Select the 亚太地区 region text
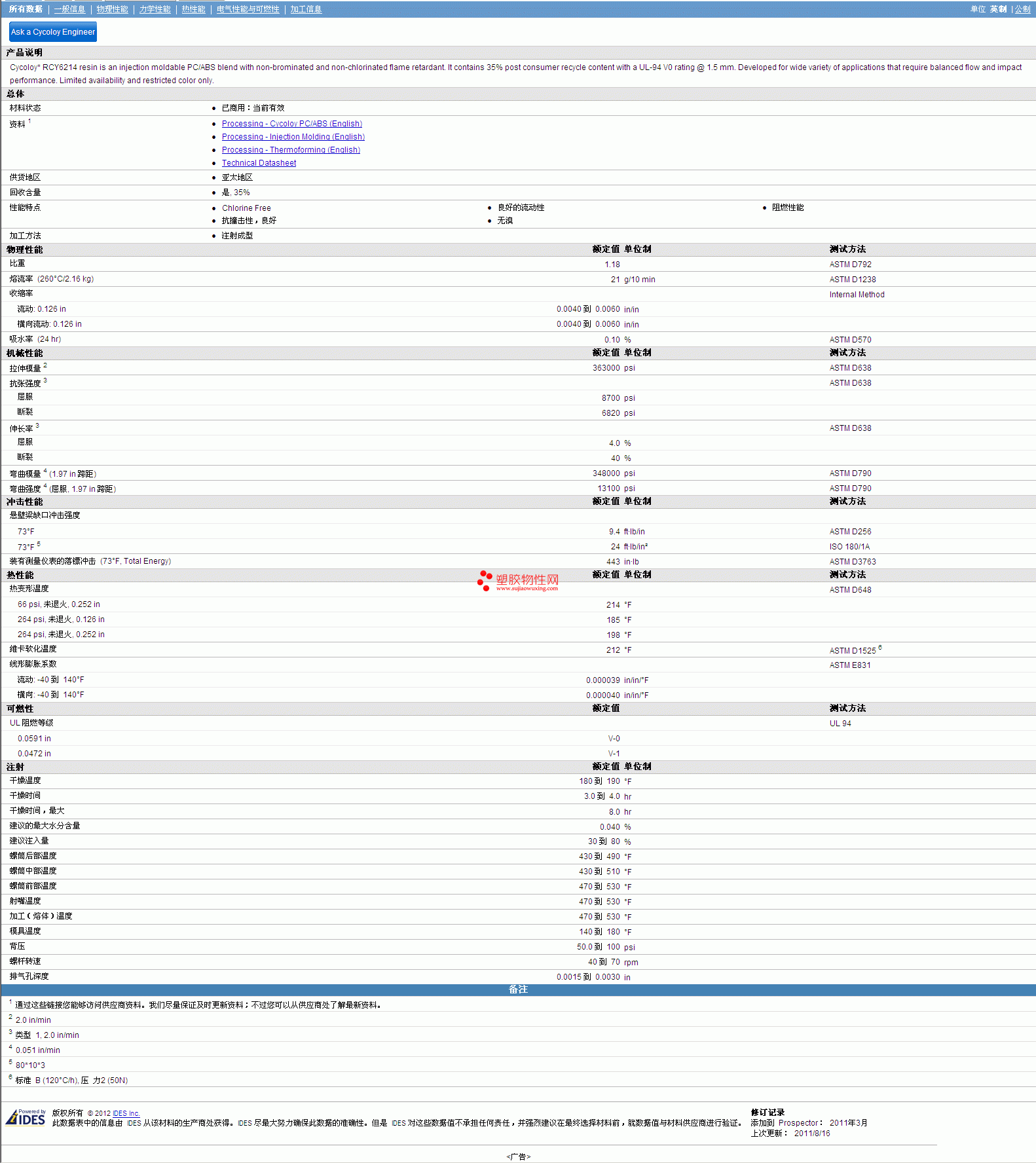1036x1163 pixels. point(237,177)
